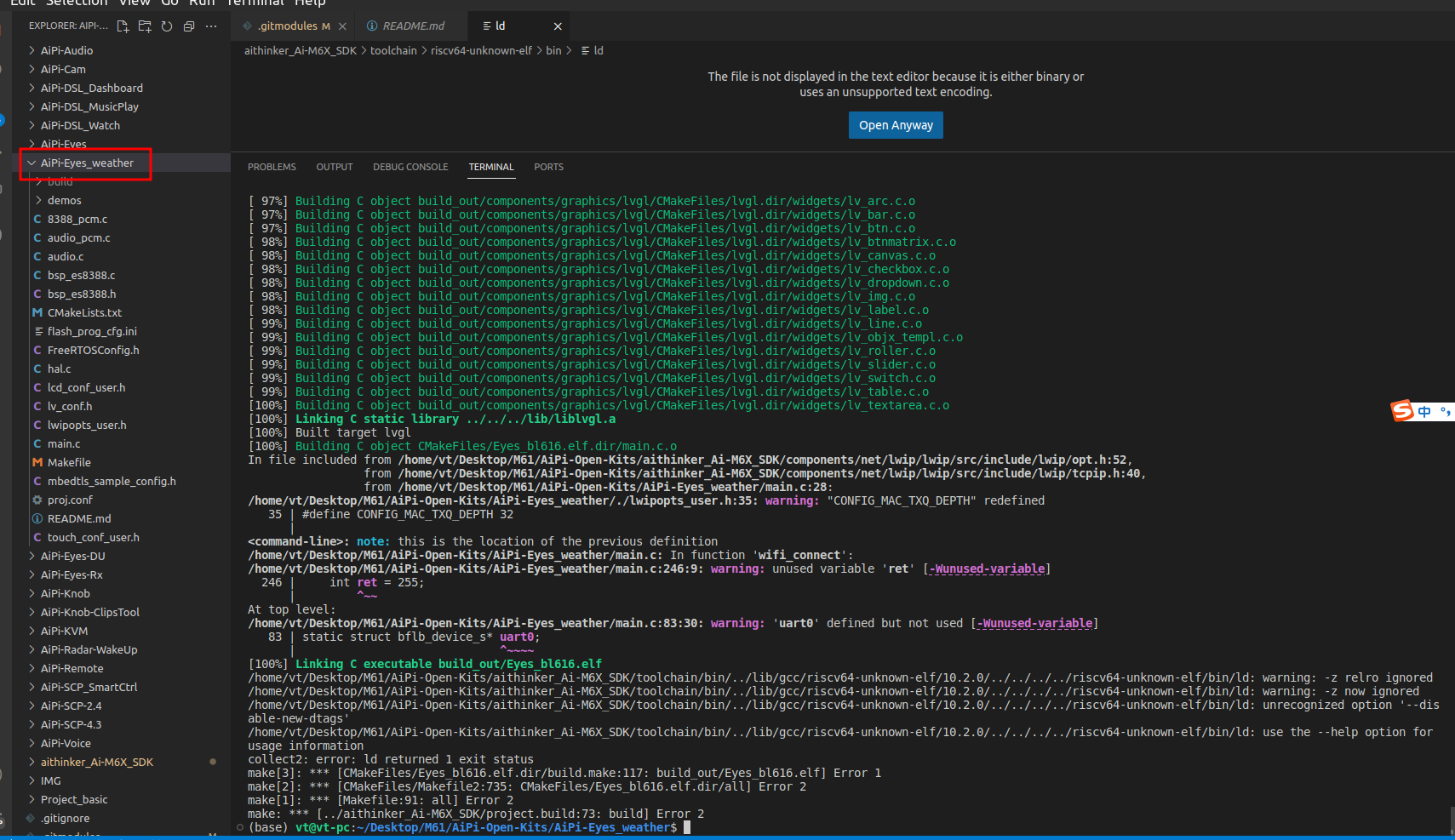The image size is (1455, 840).
Task: Open the 8388_pcm.c file
Action: (121, 219)
